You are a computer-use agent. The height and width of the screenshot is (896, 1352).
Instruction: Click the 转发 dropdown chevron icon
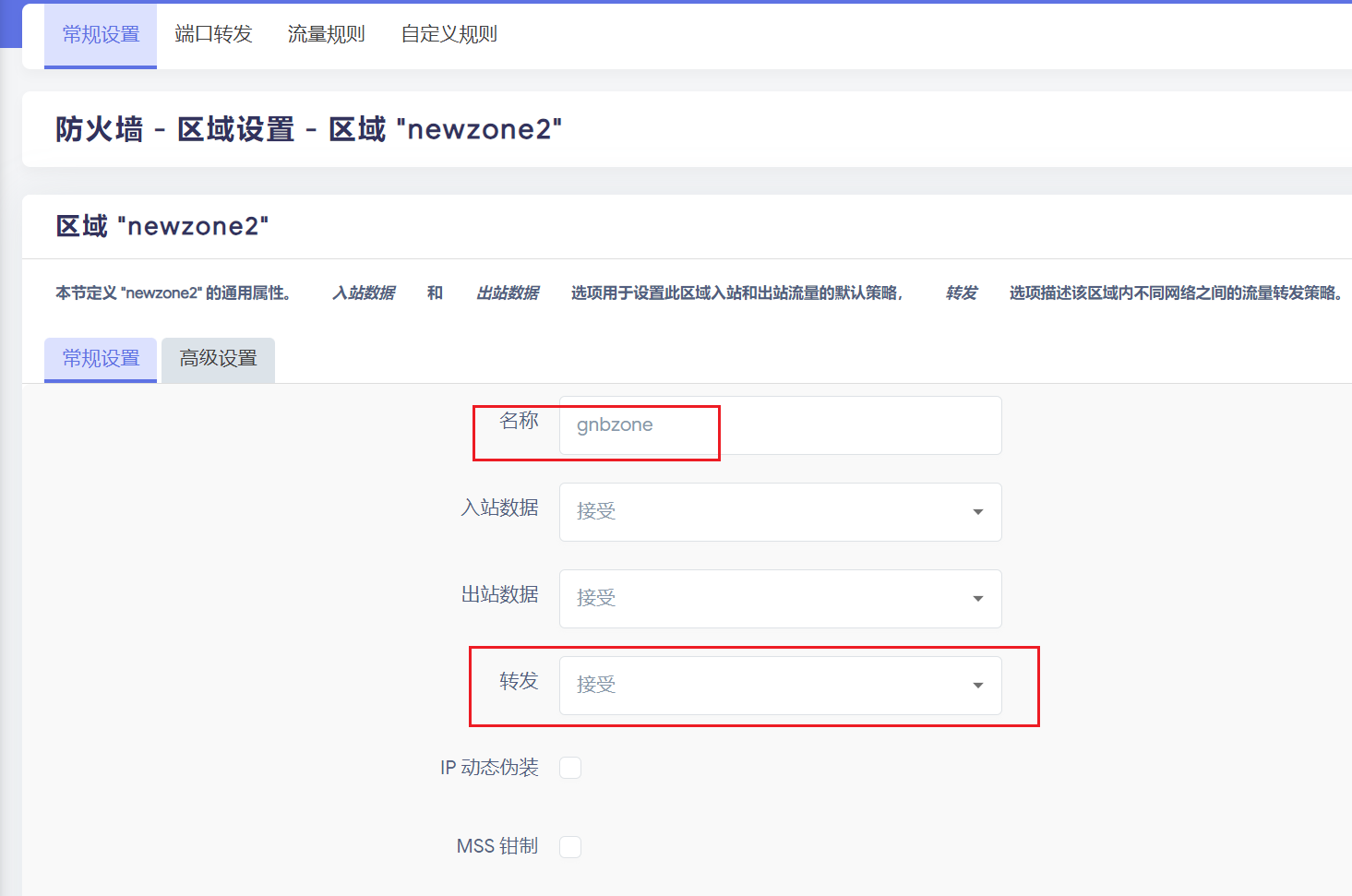click(x=976, y=685)
